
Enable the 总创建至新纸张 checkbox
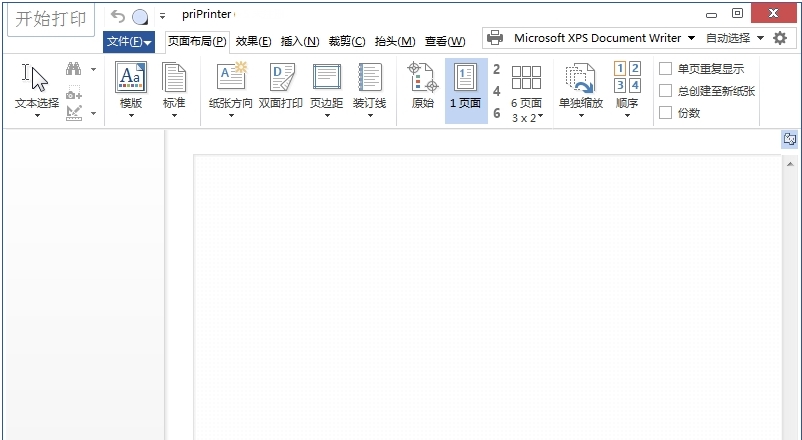(665, 91)
